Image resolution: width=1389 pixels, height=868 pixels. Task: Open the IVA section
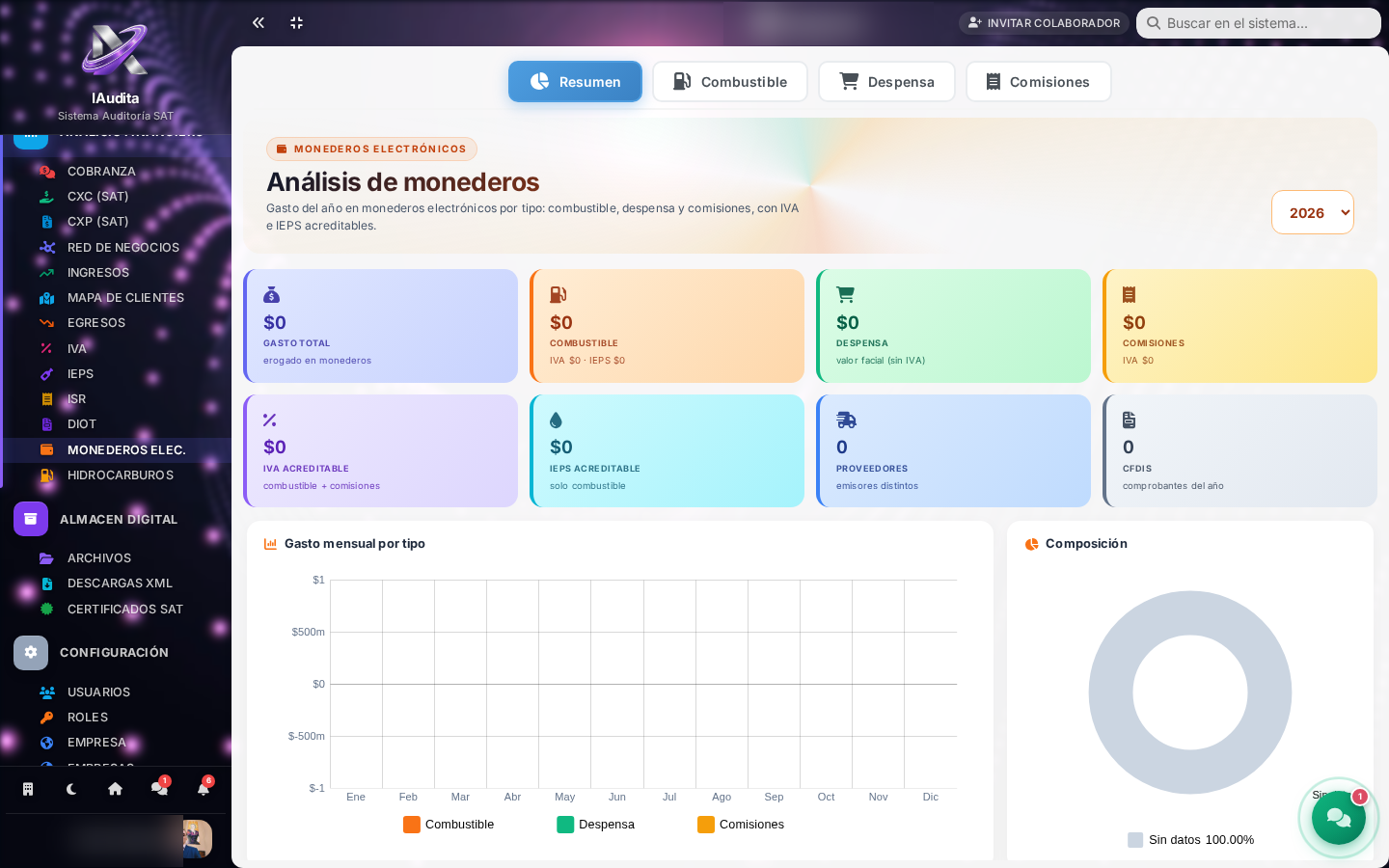(x=116, y=348)
